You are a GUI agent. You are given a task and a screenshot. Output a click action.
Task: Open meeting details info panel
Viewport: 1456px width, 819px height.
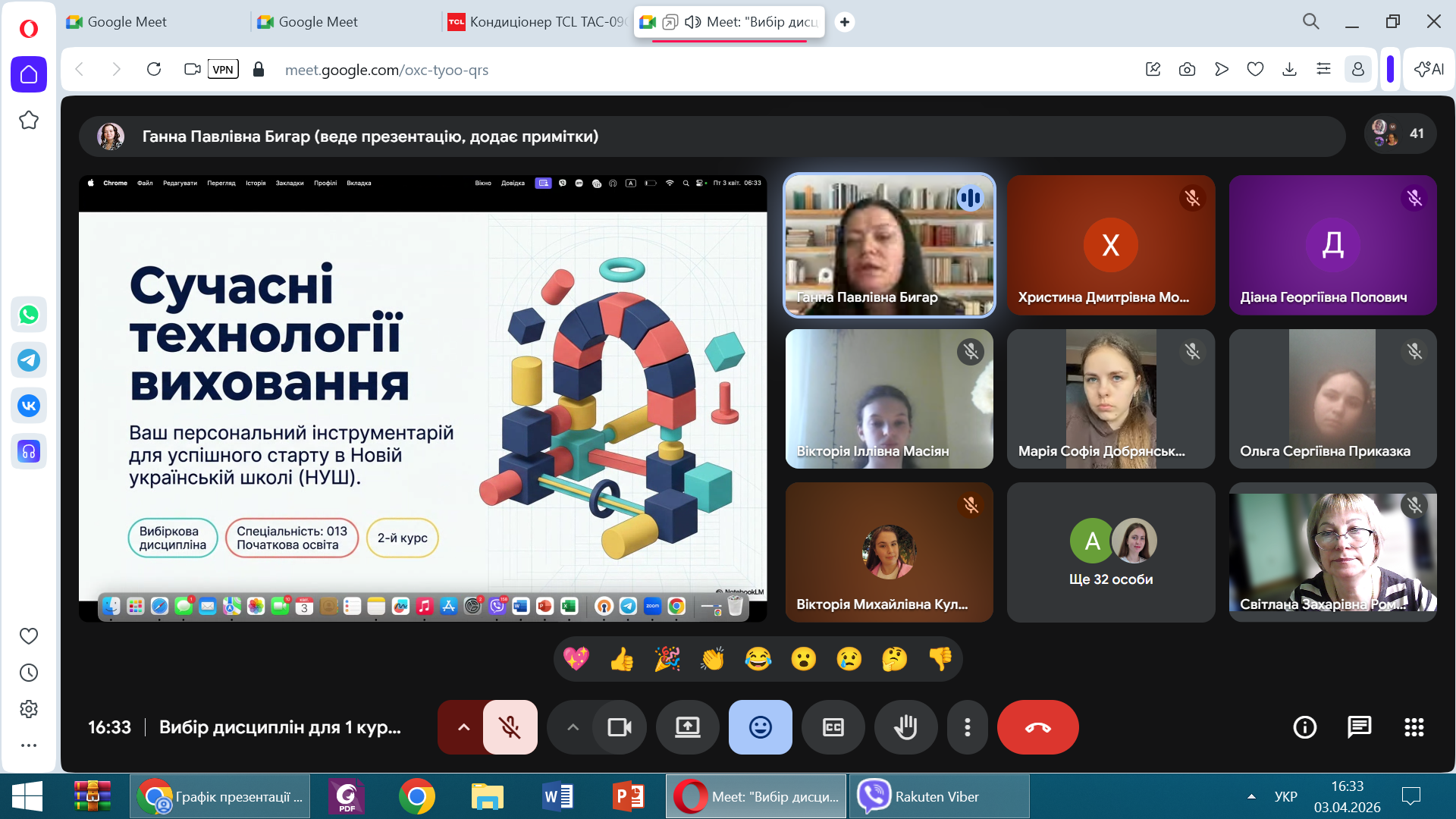coord(1305,727)
